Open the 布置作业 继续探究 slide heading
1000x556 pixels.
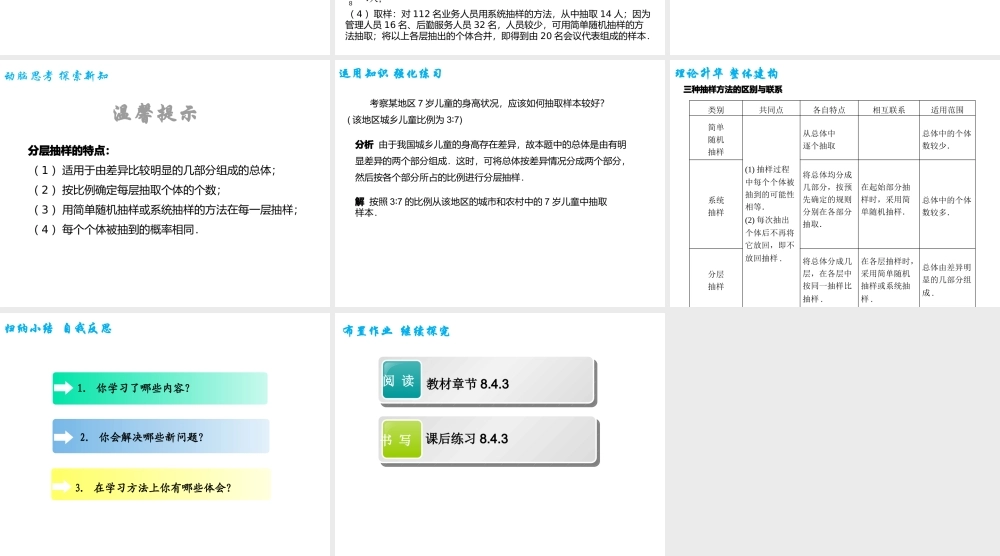[396, 331]
